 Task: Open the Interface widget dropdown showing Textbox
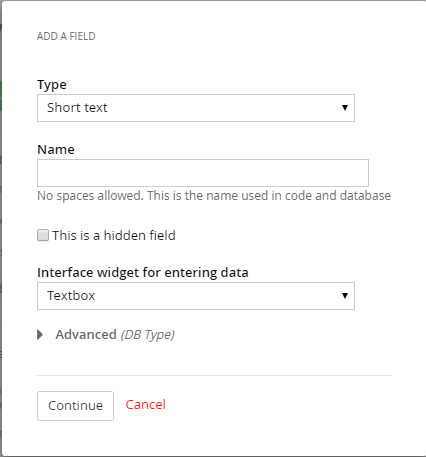pyautogui.click(x=196, y=296)
